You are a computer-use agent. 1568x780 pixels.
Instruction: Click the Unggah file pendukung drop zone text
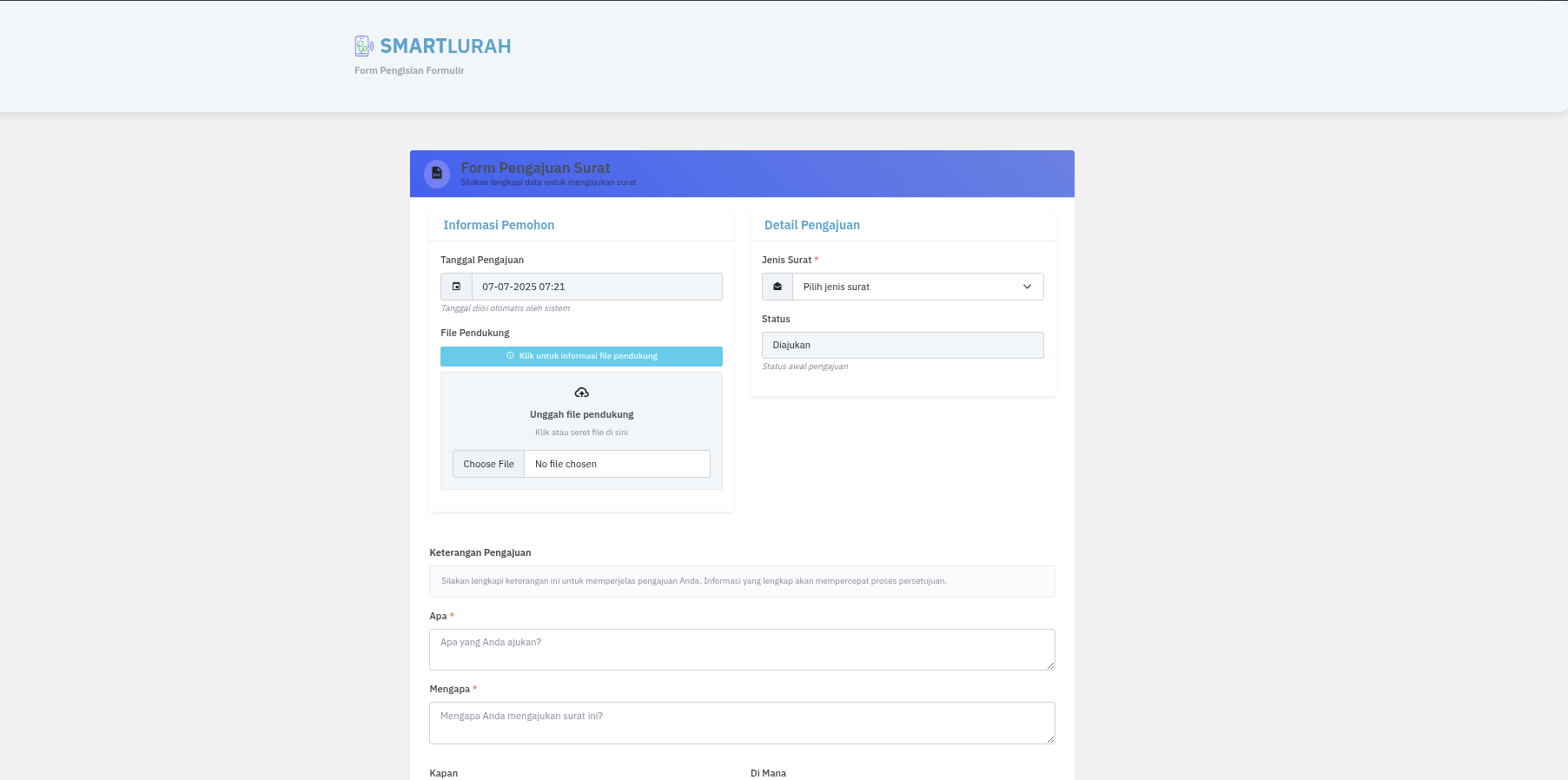(581, 414)
